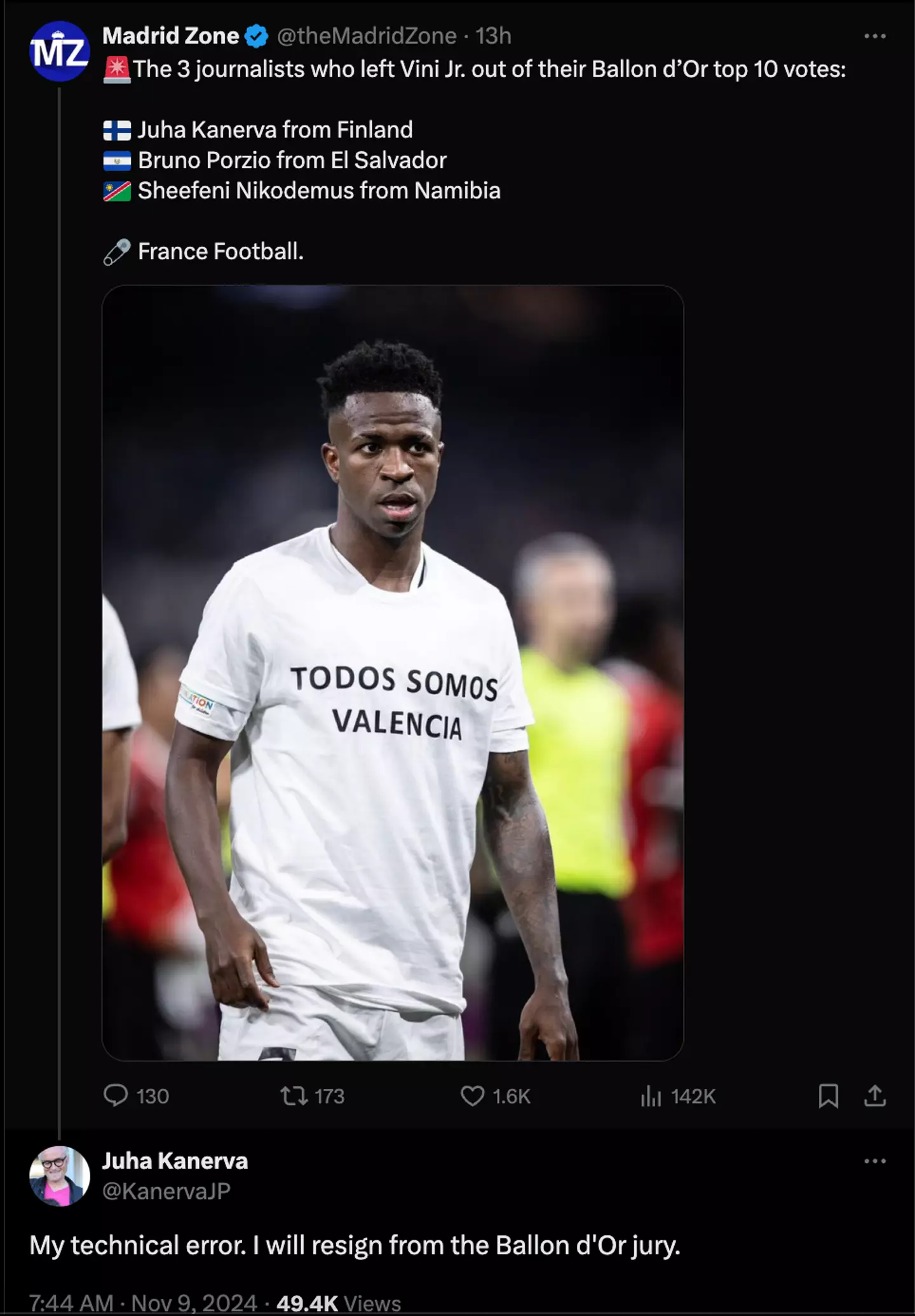This screenshot has height=1316, width=915.
Task: Click the repost icon showing 173
Action: click(294, 1095)
